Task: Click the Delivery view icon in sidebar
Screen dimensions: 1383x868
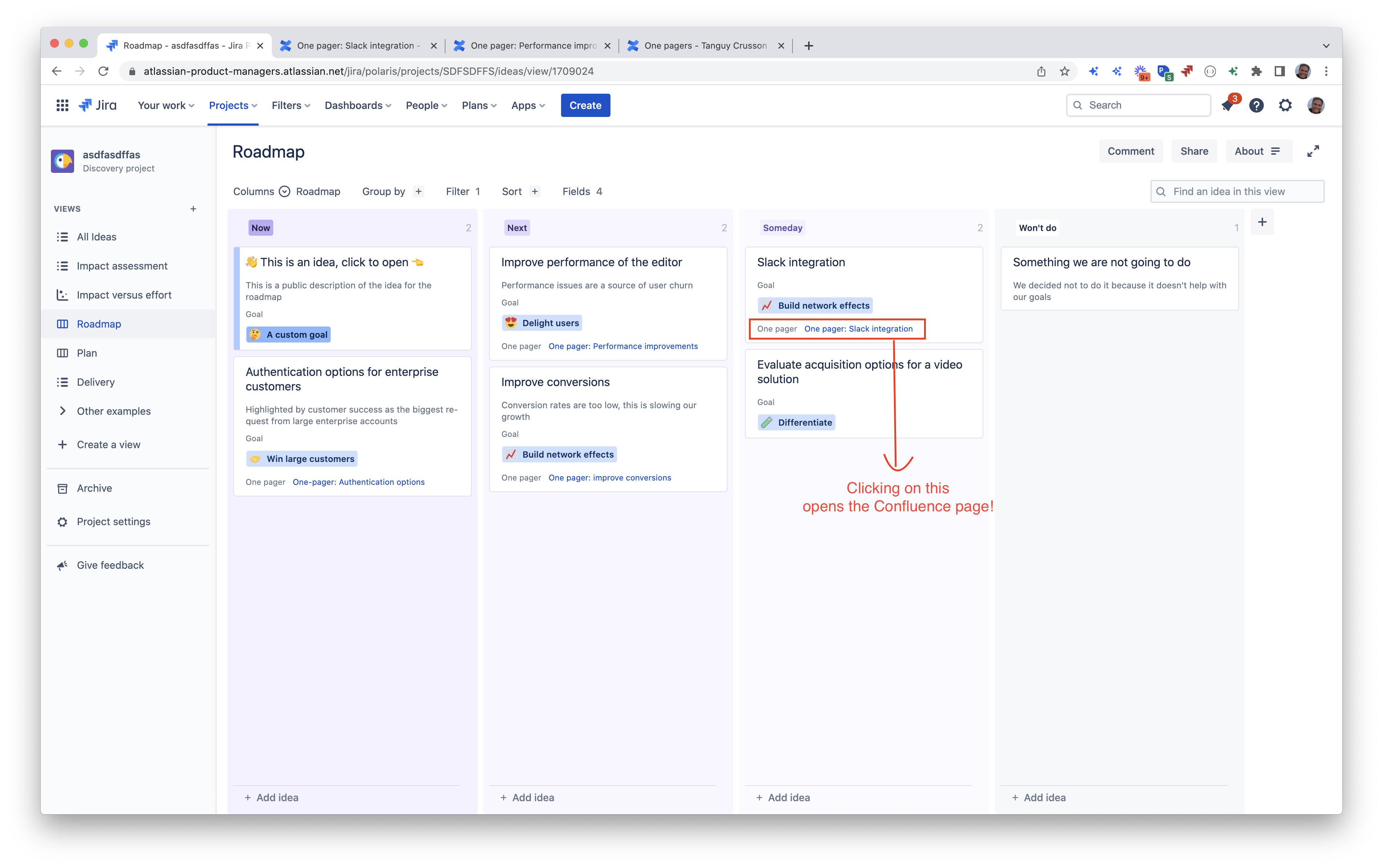Action: click(x=63, y=382)
